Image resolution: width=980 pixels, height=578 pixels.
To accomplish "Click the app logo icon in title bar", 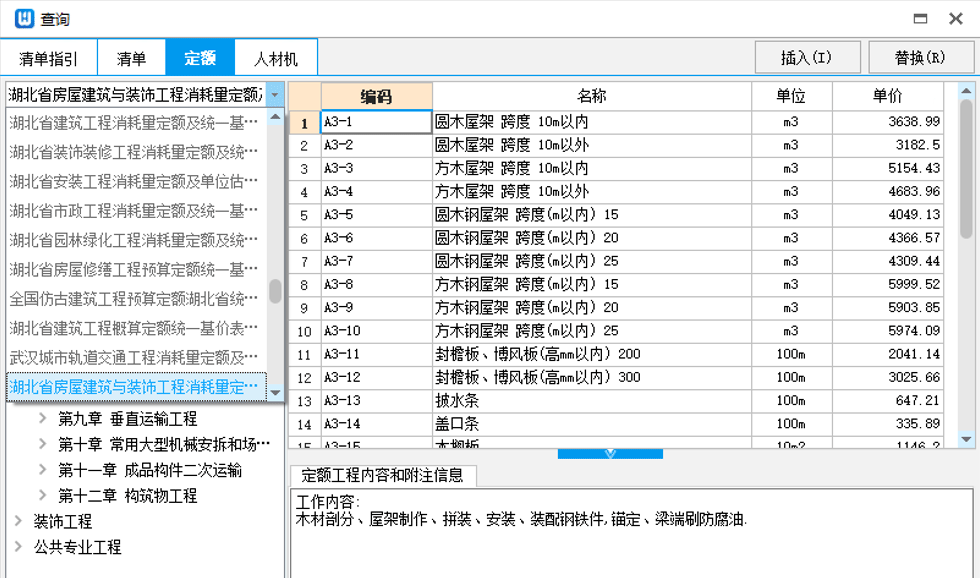I will [x=24, y=19].
